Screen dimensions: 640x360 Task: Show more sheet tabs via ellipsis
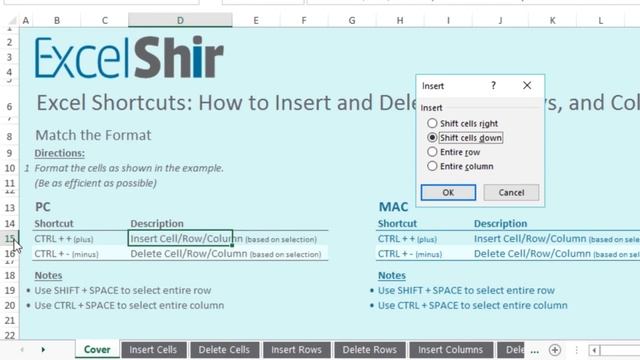[x=535, y=351]
